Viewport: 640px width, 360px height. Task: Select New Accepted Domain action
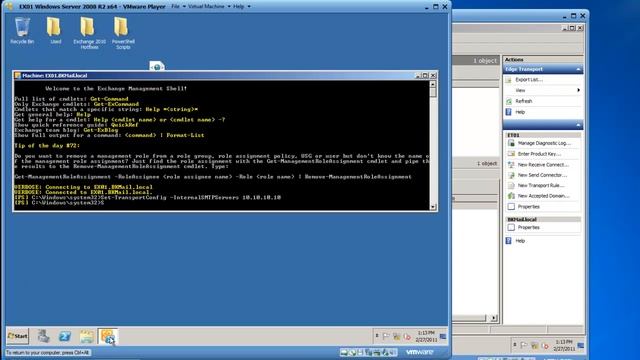click(543, 196)
